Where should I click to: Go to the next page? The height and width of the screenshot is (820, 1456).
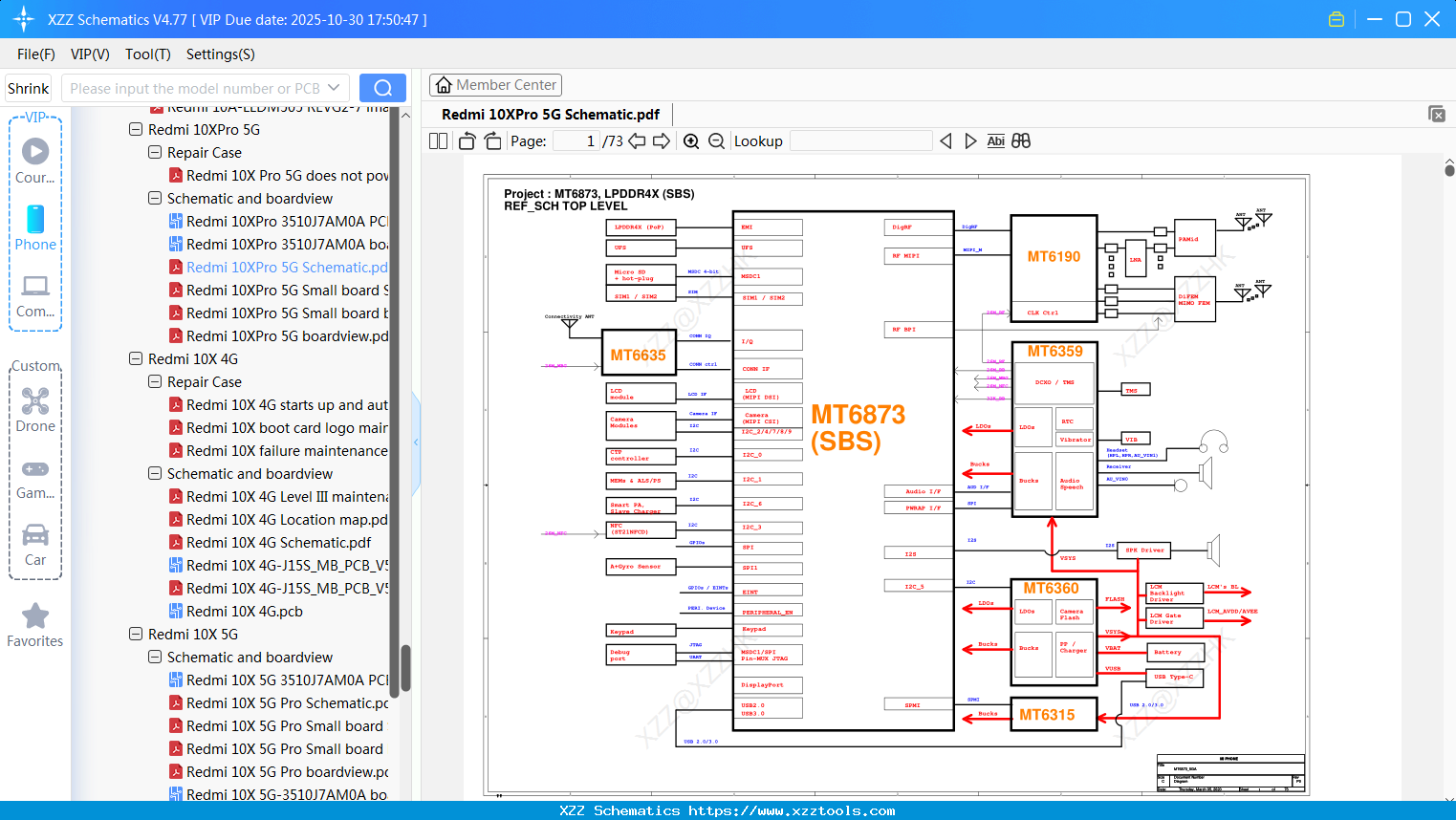(x=661, y=140)
